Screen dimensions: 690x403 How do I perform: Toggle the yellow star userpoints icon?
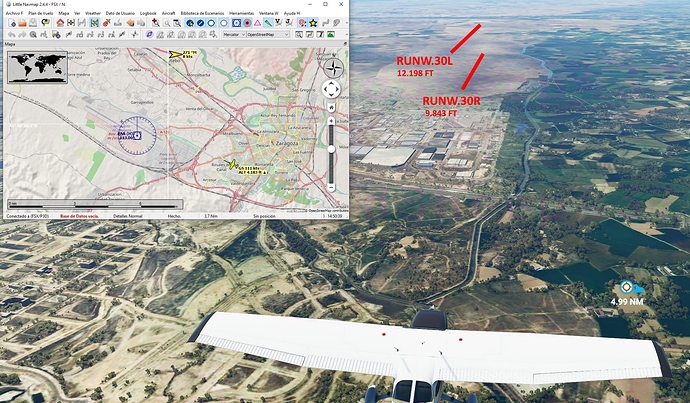[313, 23]
